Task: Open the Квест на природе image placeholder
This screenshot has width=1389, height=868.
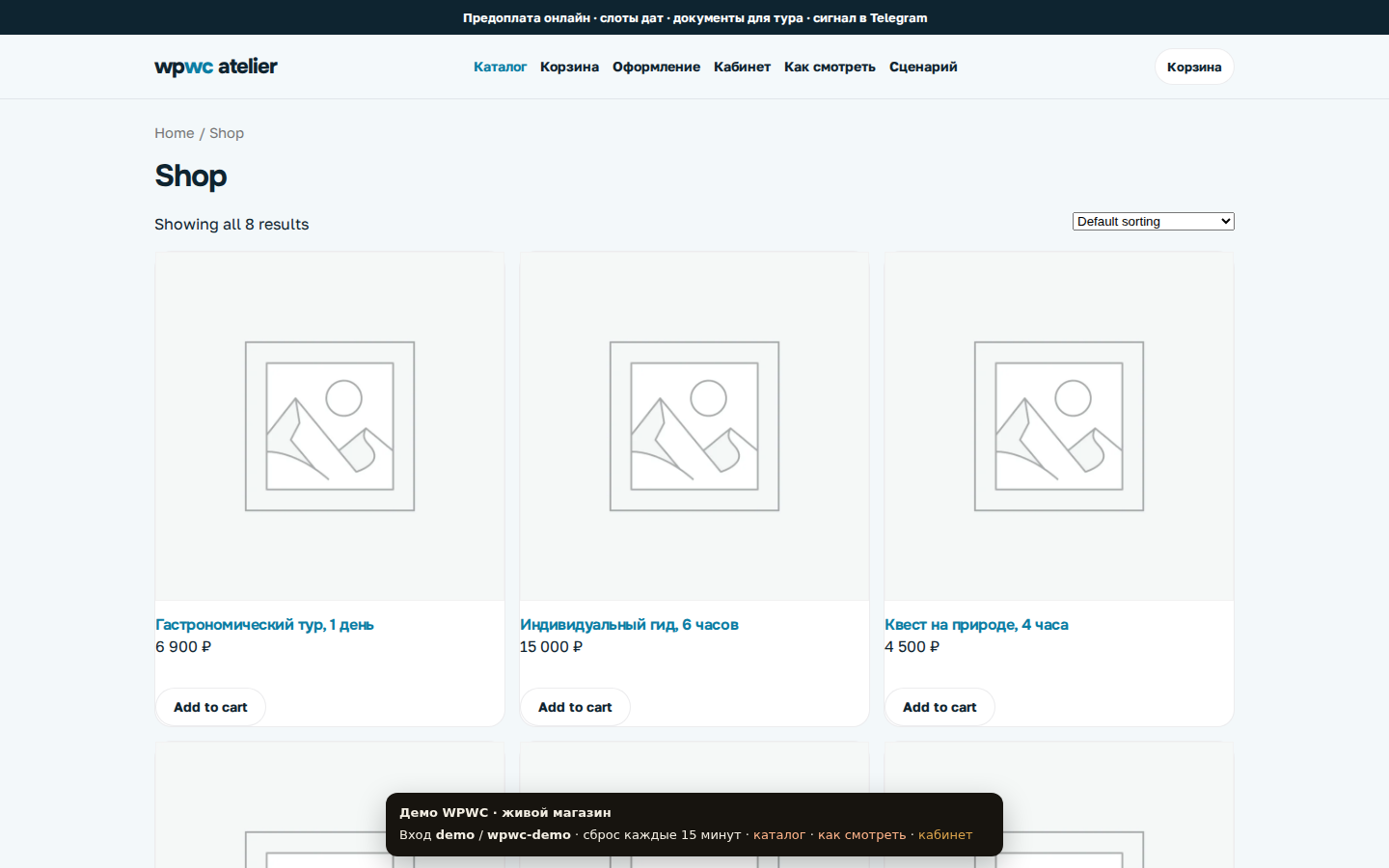Action: coord(1059,426)
